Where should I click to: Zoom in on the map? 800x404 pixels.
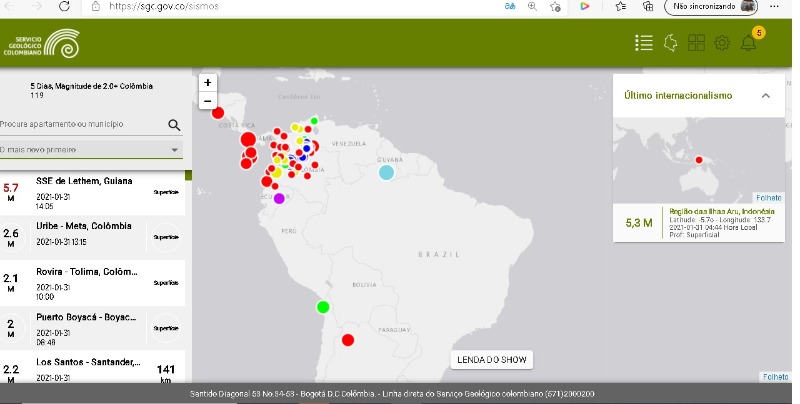207,82
